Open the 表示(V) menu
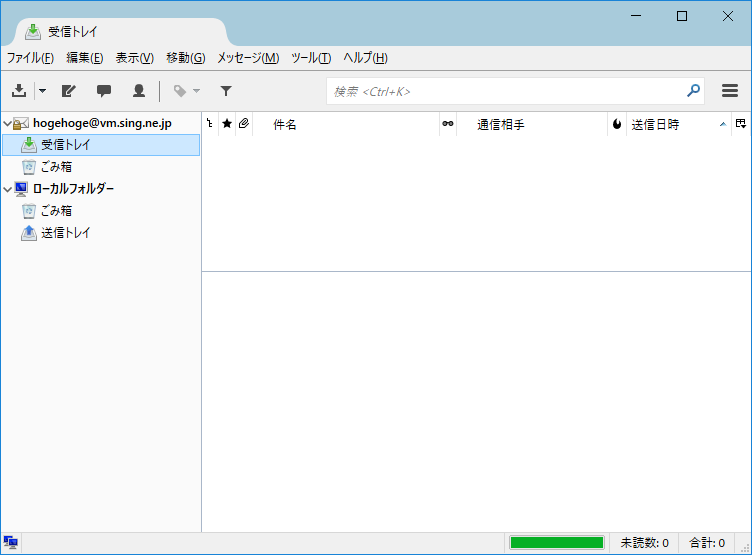Screen dimensions: 752x555 click(x=135, y=58)
